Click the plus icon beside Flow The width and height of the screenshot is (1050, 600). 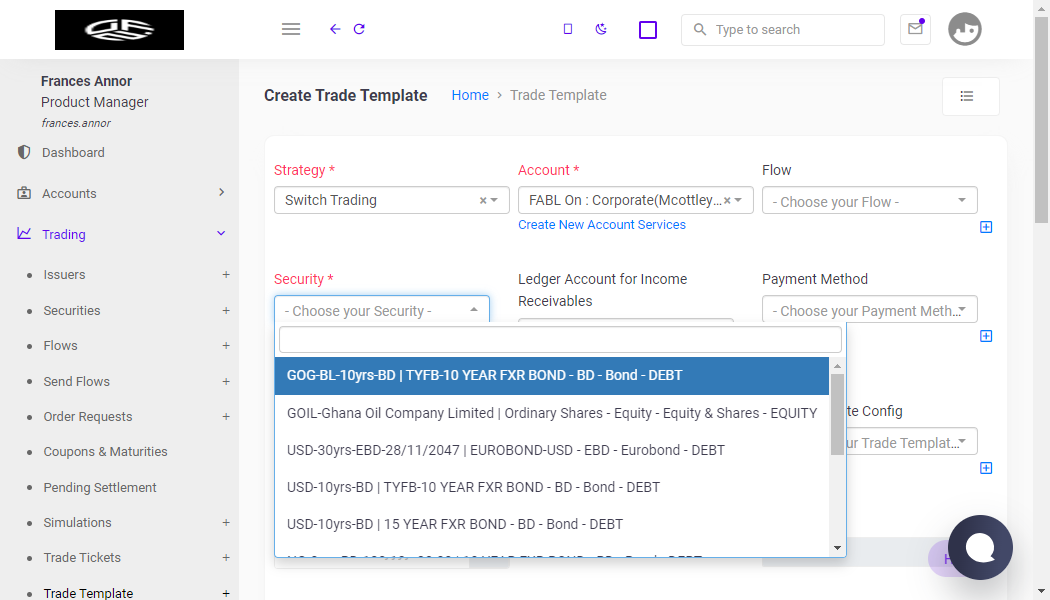click(986, 227)
